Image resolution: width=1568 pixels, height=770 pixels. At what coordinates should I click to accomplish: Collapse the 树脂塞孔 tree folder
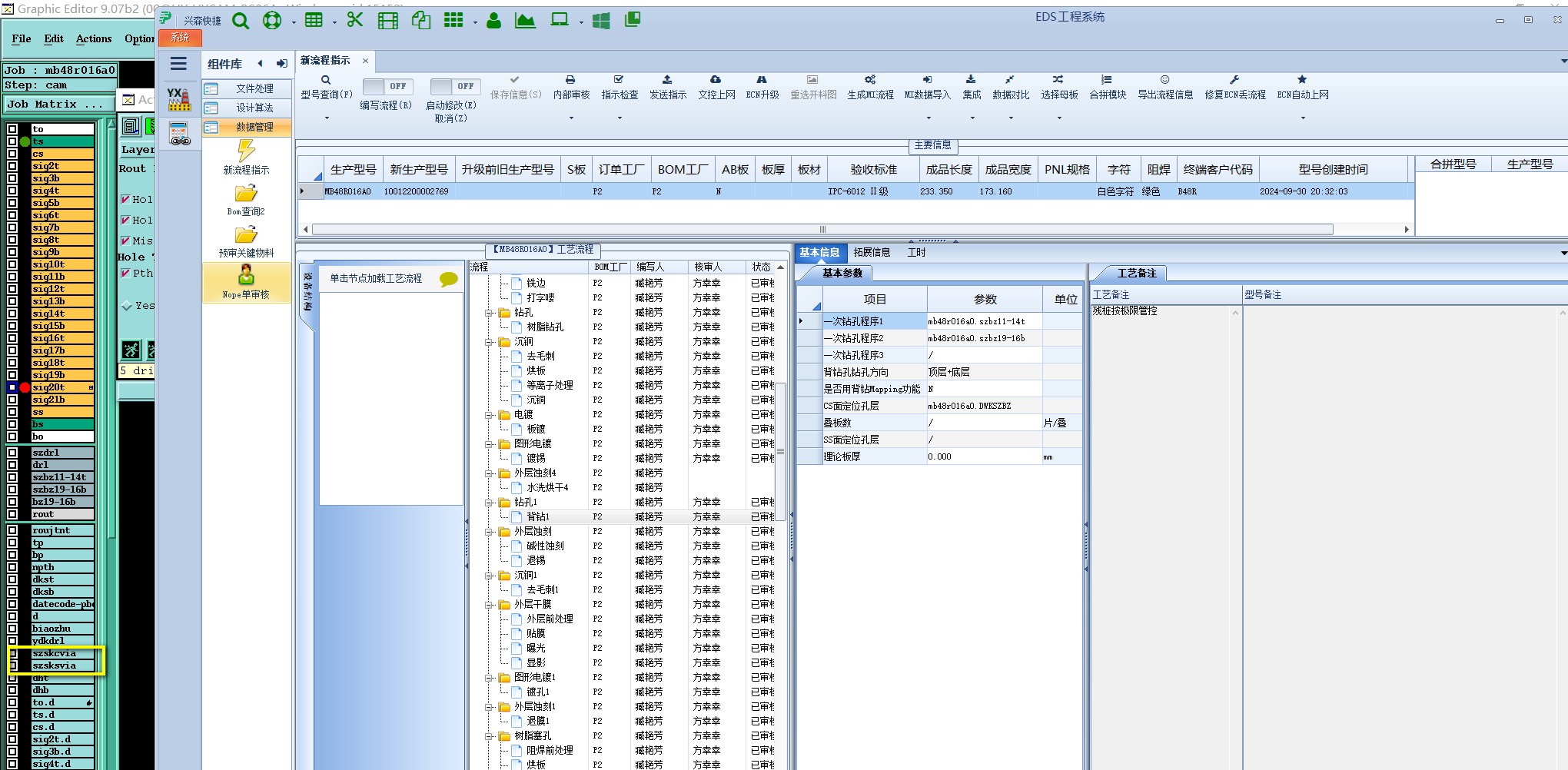click(489, 736)
